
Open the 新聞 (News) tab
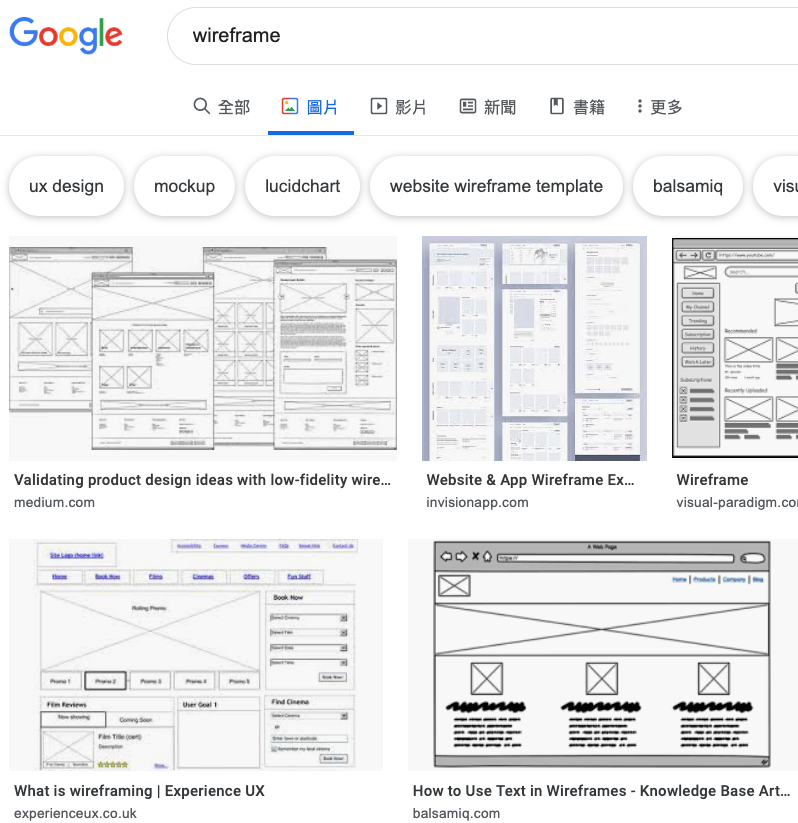pyautogui.click(x=488, y=107)
